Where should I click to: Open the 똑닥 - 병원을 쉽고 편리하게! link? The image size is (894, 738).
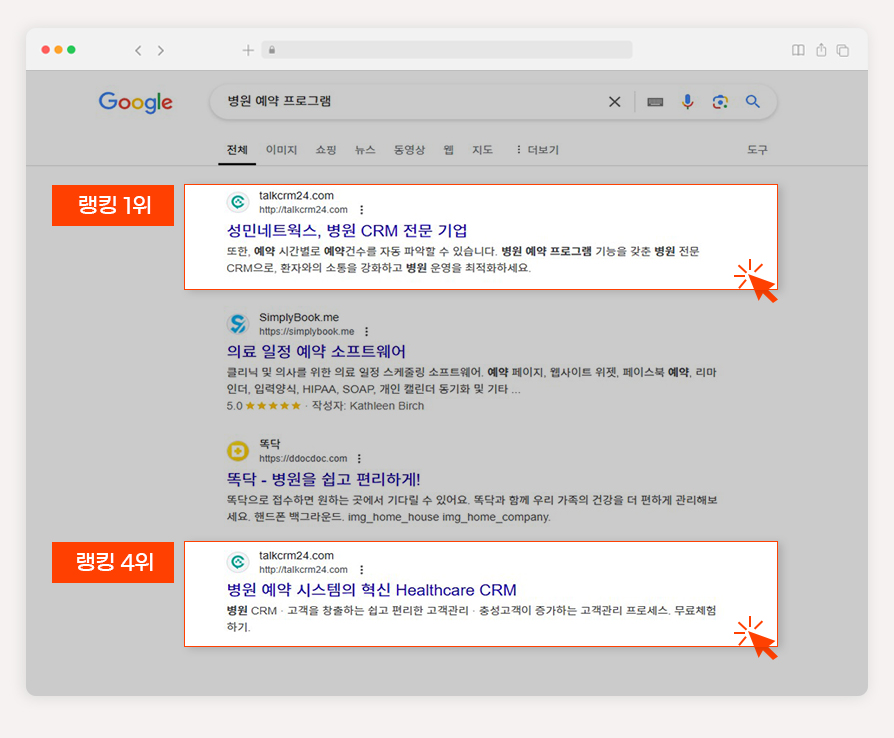coord(323,479)
